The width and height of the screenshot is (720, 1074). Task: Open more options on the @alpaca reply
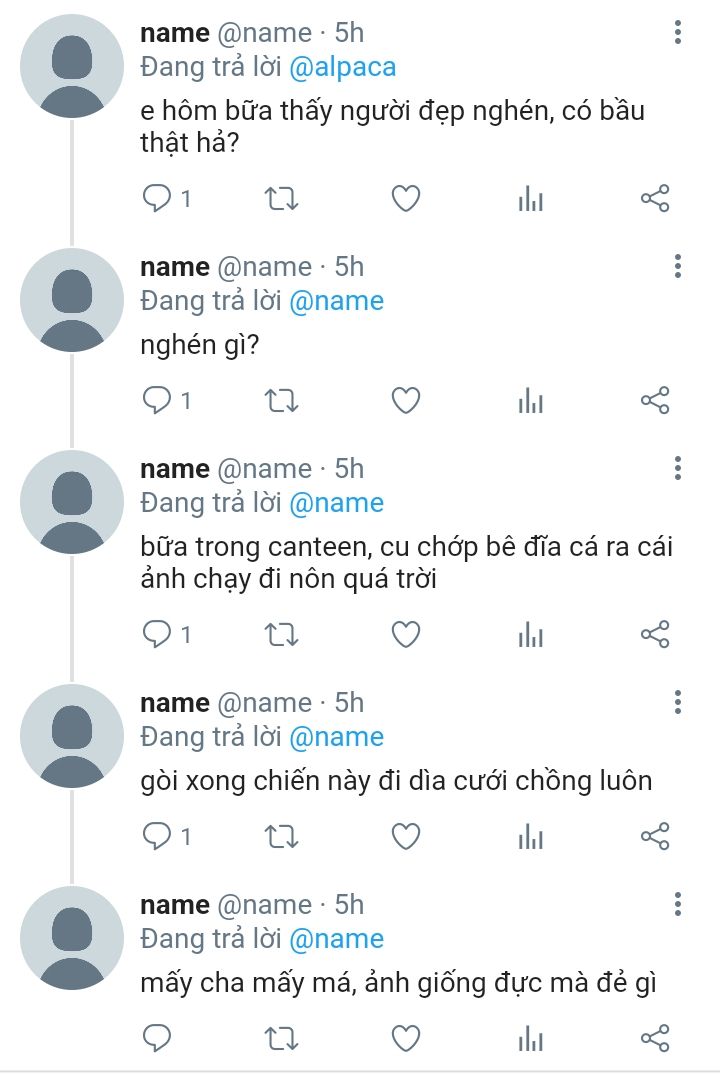[678, 33]
